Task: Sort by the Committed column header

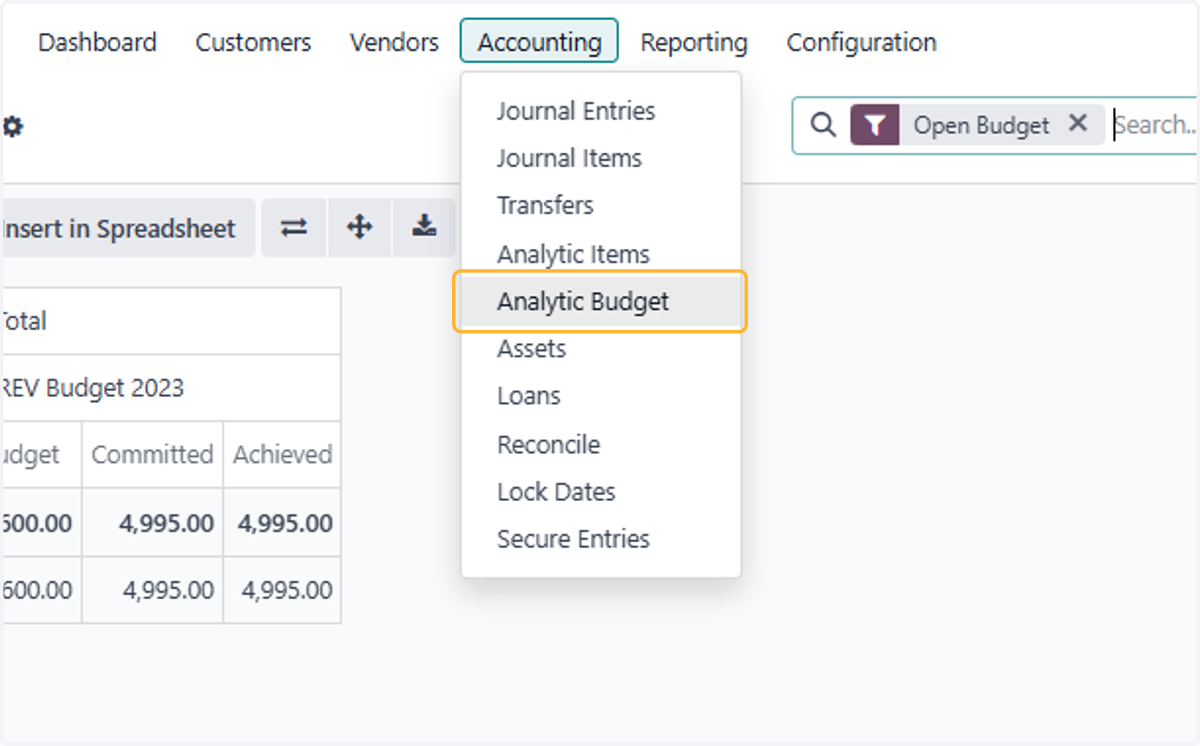Action: pos(152,454)
